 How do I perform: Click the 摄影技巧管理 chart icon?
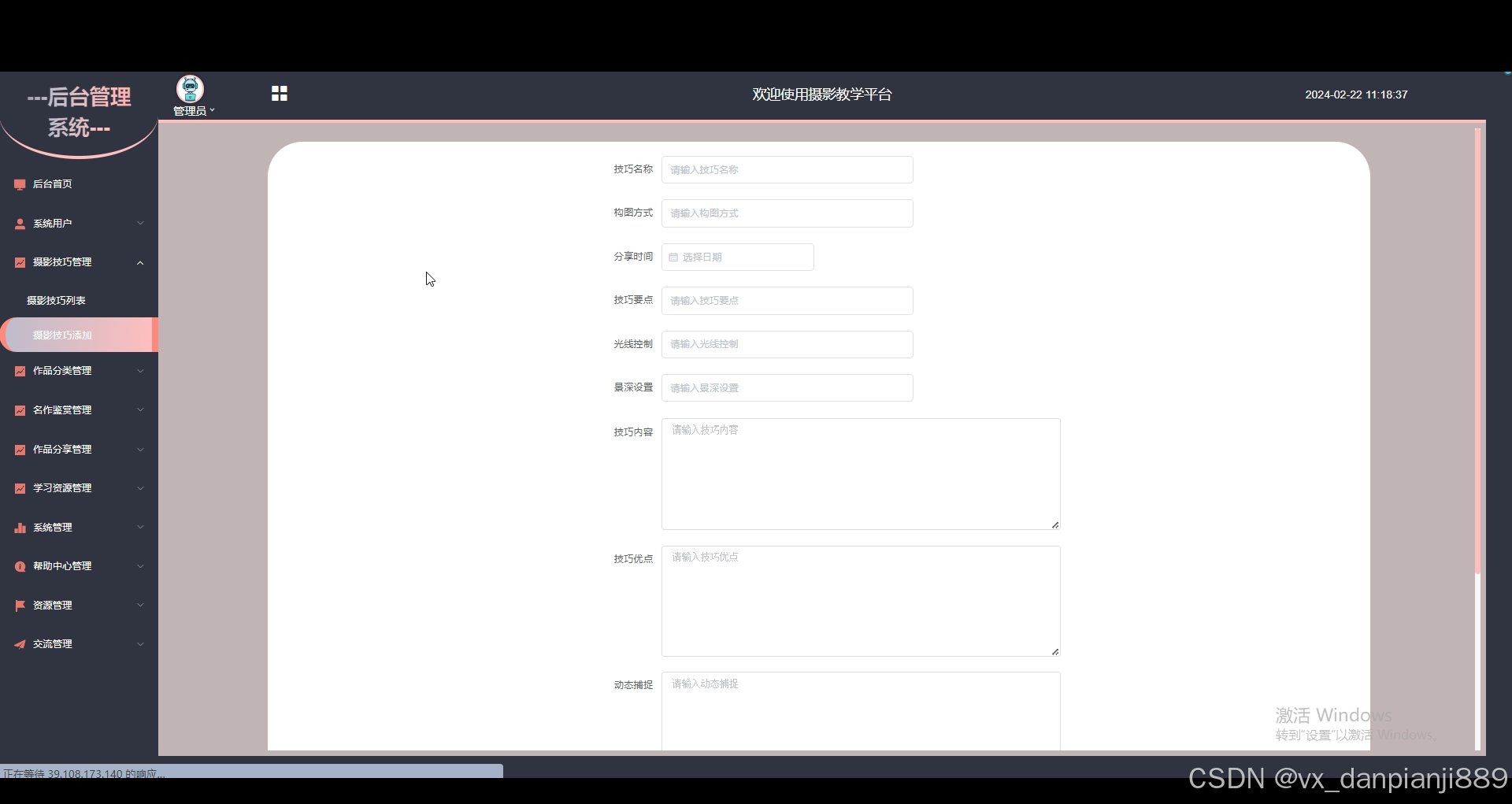20,262
